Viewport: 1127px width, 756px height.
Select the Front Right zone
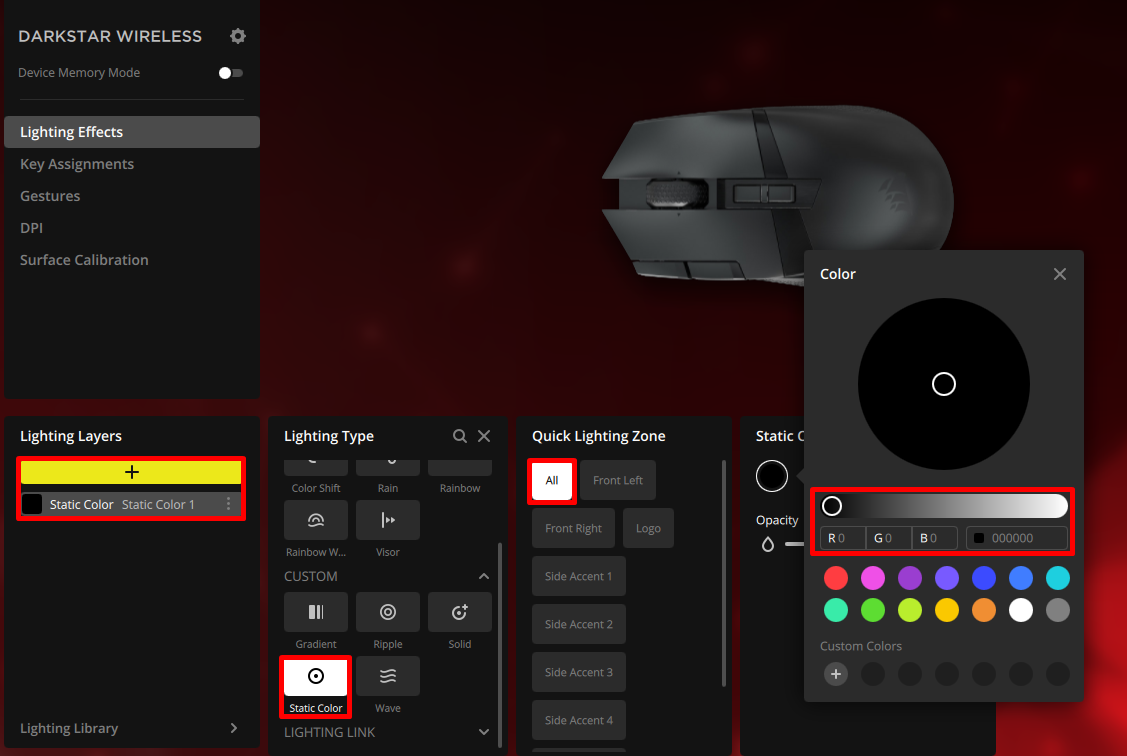(573, 528)
